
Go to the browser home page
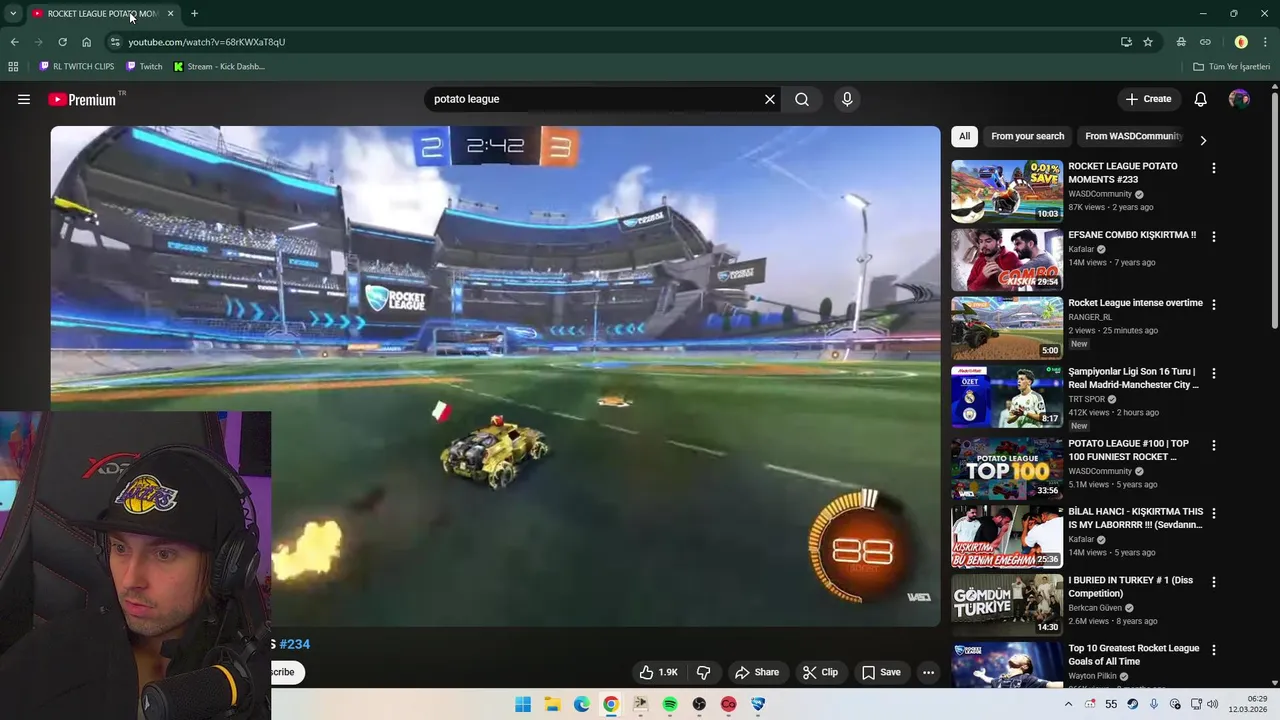pyautogui.click(x=87, y=42)
